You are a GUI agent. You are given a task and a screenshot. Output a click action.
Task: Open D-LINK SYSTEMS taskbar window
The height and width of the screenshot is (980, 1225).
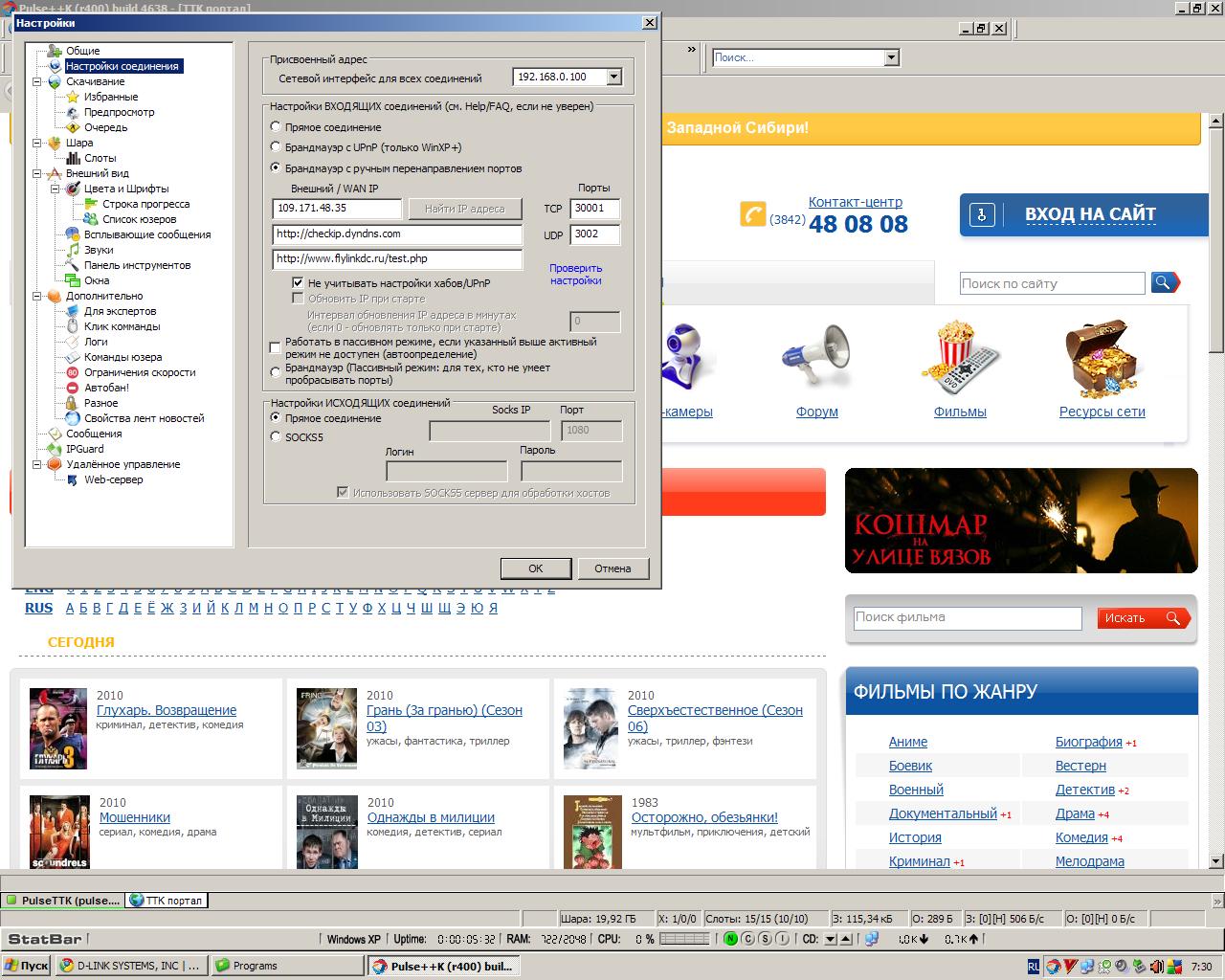132,966
